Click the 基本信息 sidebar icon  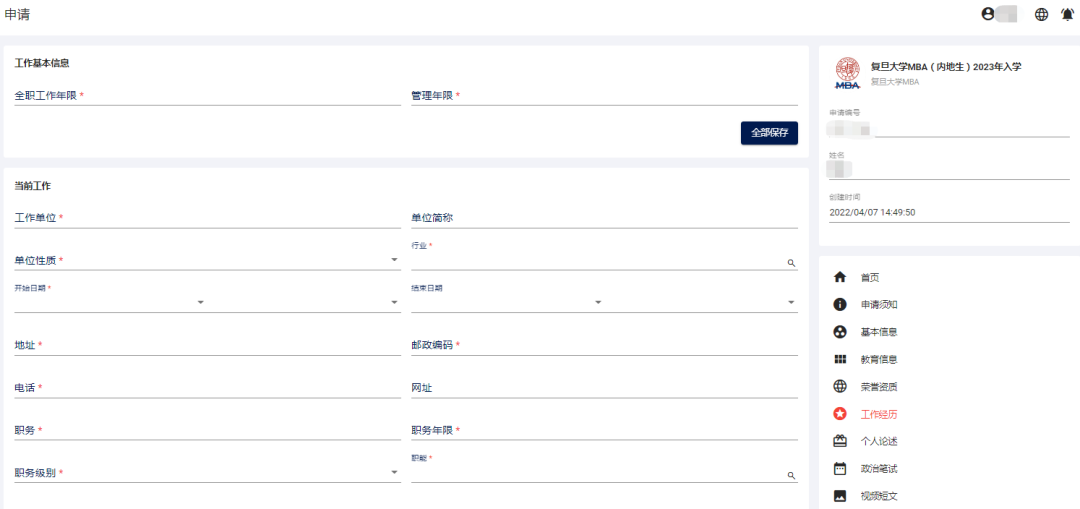[840, 332]
